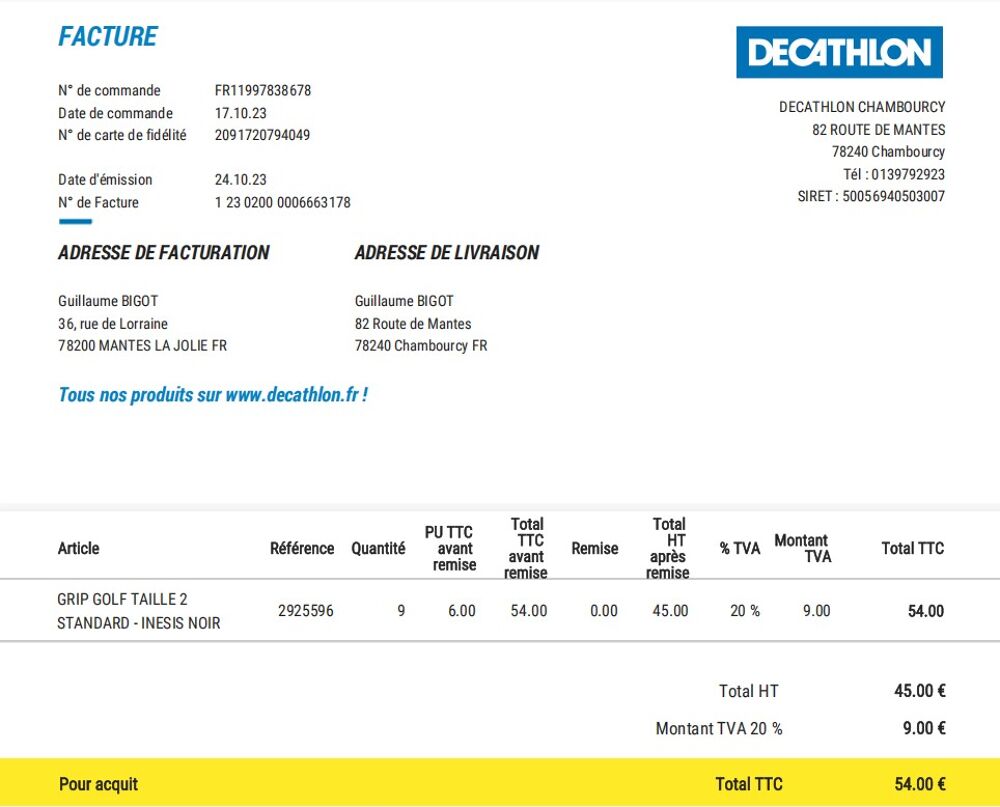Click the "PU TTC avant remise" column header
Image resolution: width=1000 pixels, height=807 pixels.
(451, 549)
